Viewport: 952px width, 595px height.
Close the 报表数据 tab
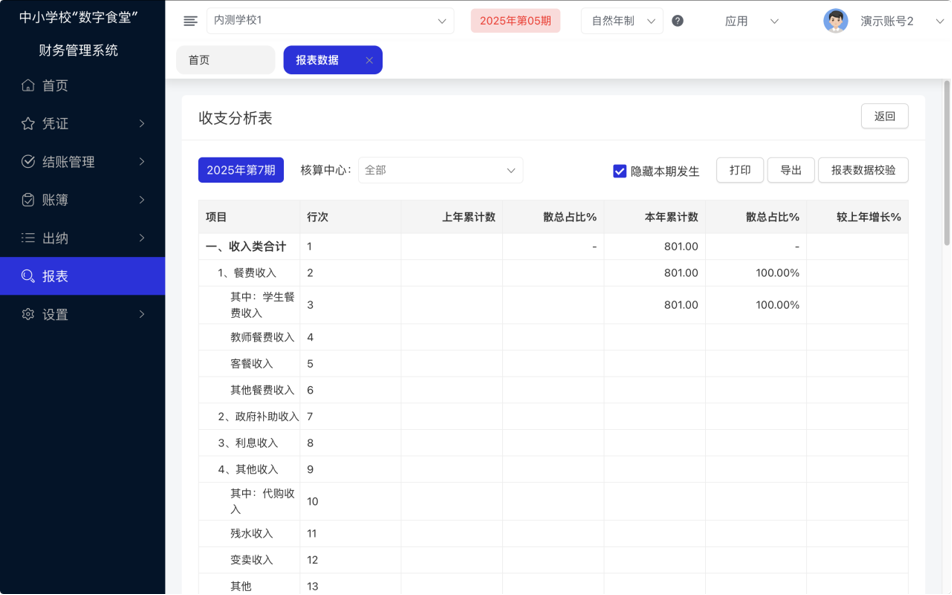click(369, 60)
